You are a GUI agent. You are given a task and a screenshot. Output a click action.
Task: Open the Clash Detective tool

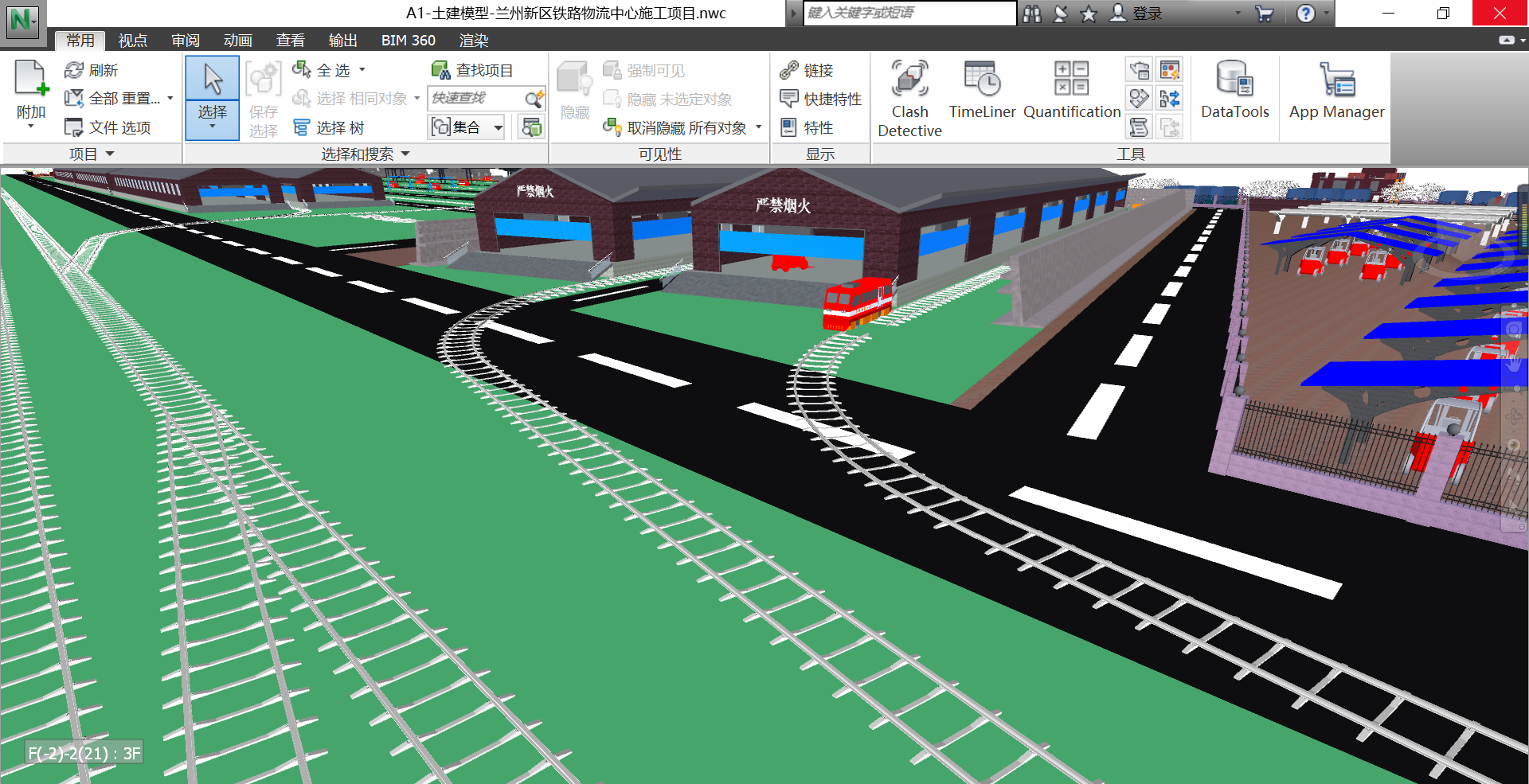pos(909,80)
